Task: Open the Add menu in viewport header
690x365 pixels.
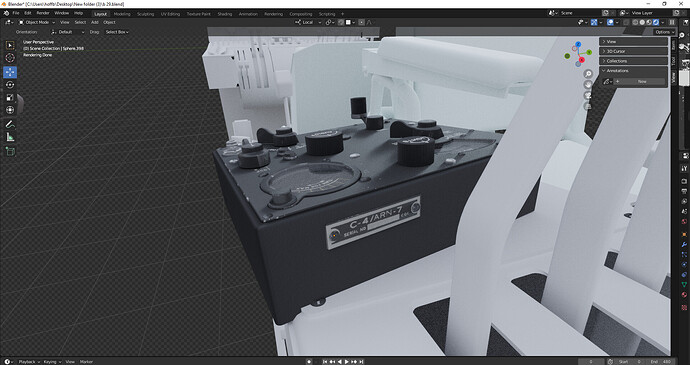Action: click(x=95, y=22)
